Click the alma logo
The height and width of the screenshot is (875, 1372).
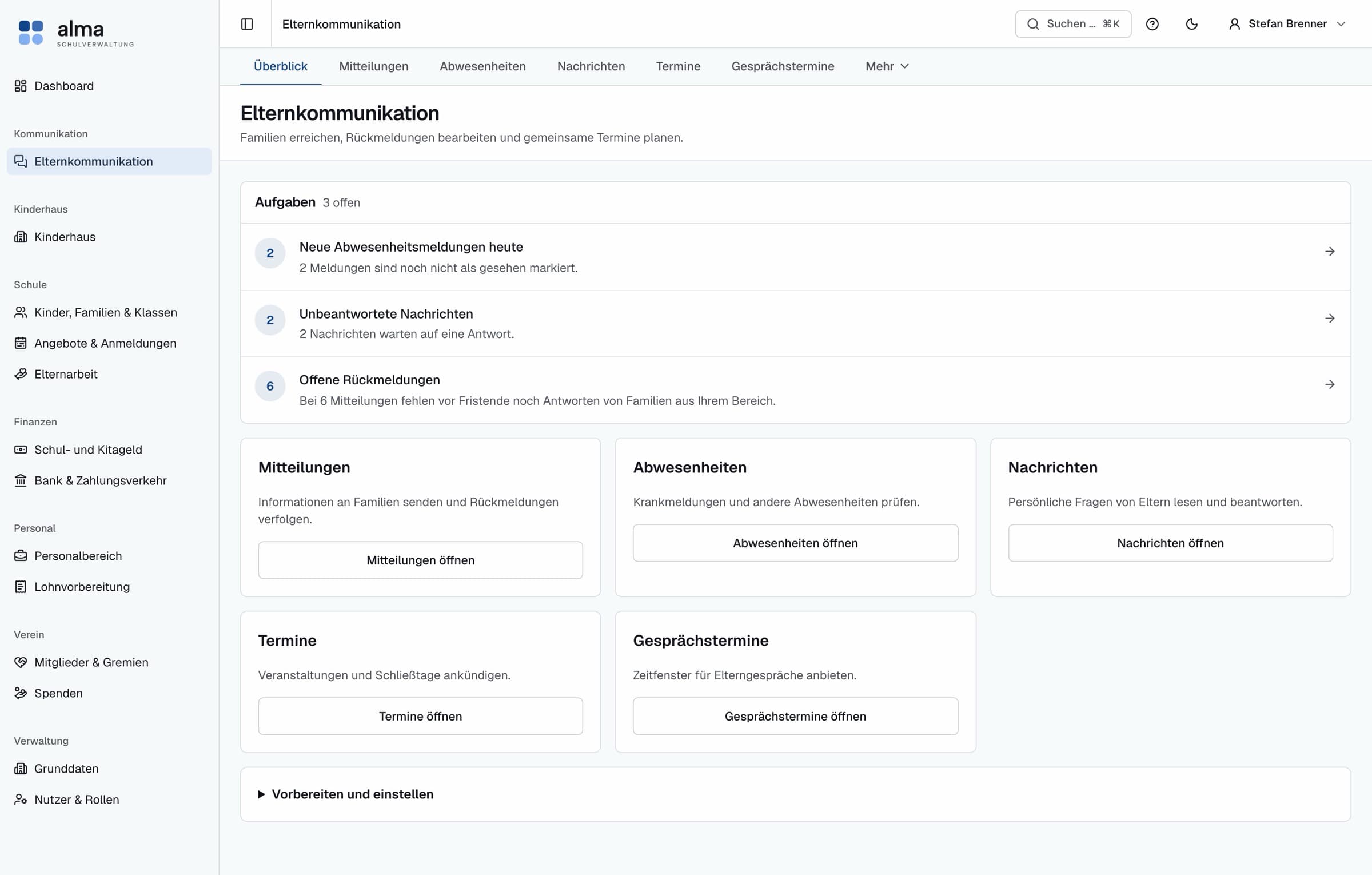coord(76,33)
